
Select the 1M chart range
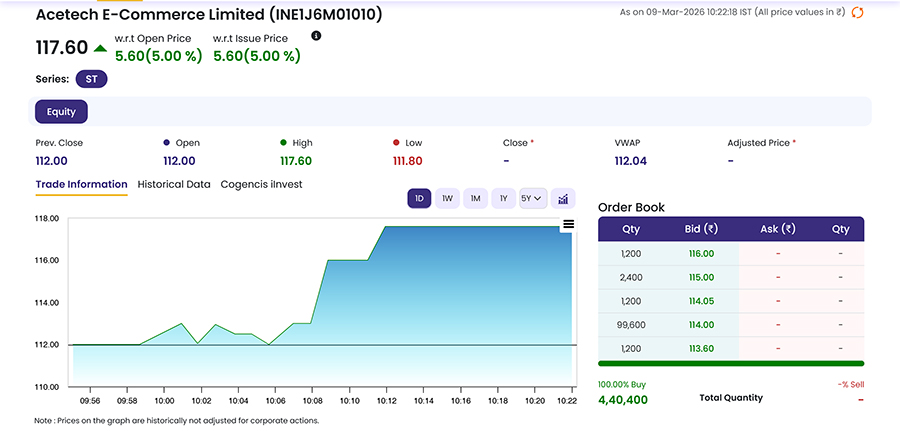coord(475,199)
